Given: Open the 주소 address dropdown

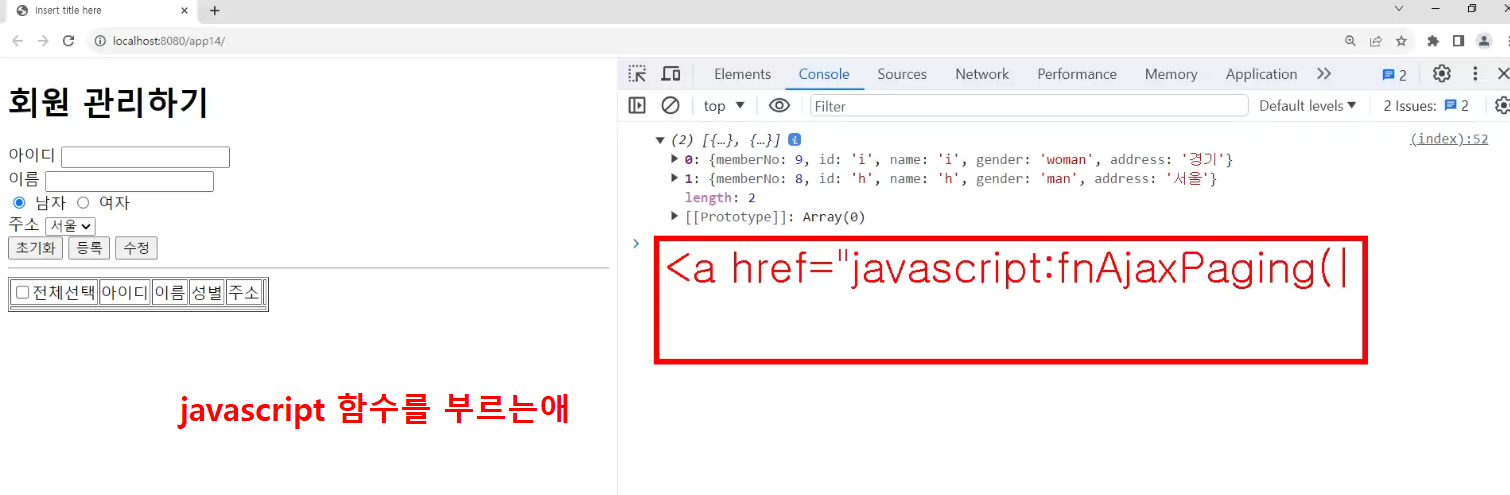Looking at the screenshot, I should tap(70, 226).
